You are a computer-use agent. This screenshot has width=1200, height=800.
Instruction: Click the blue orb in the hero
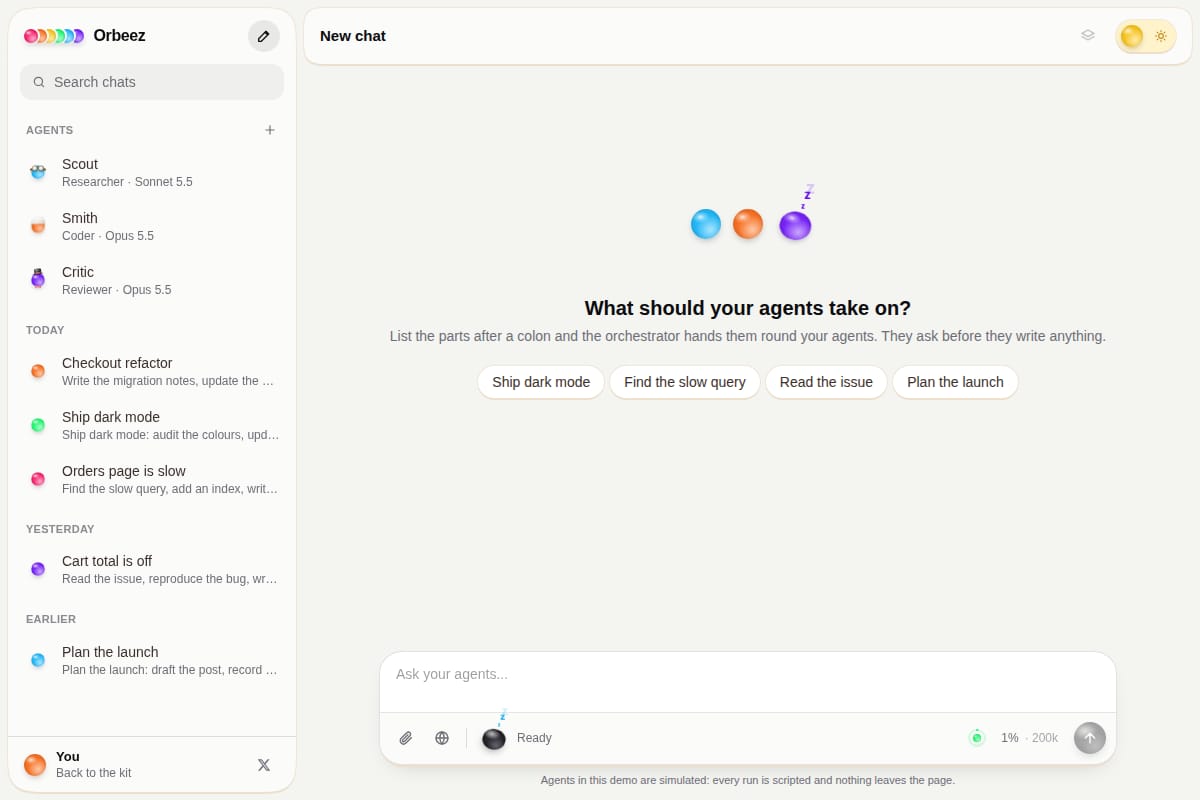coord(706,224)
